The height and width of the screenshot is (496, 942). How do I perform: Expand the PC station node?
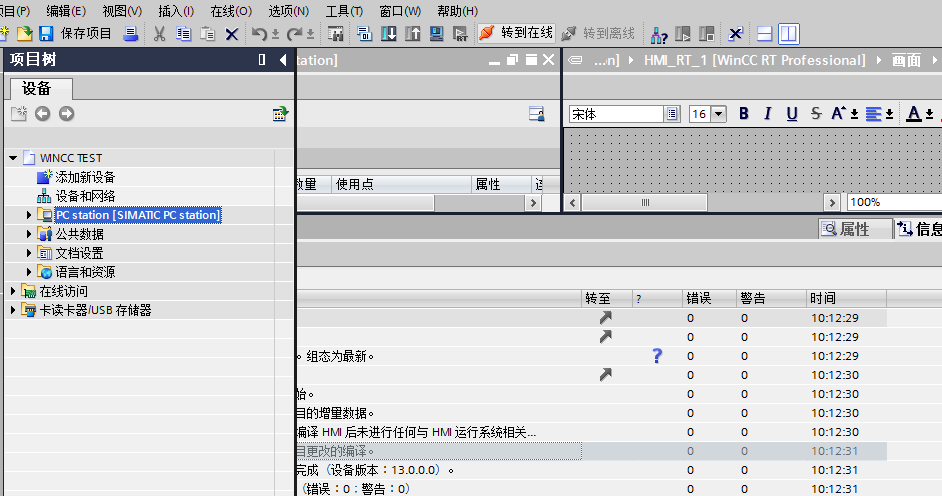[x=29, y=215]
